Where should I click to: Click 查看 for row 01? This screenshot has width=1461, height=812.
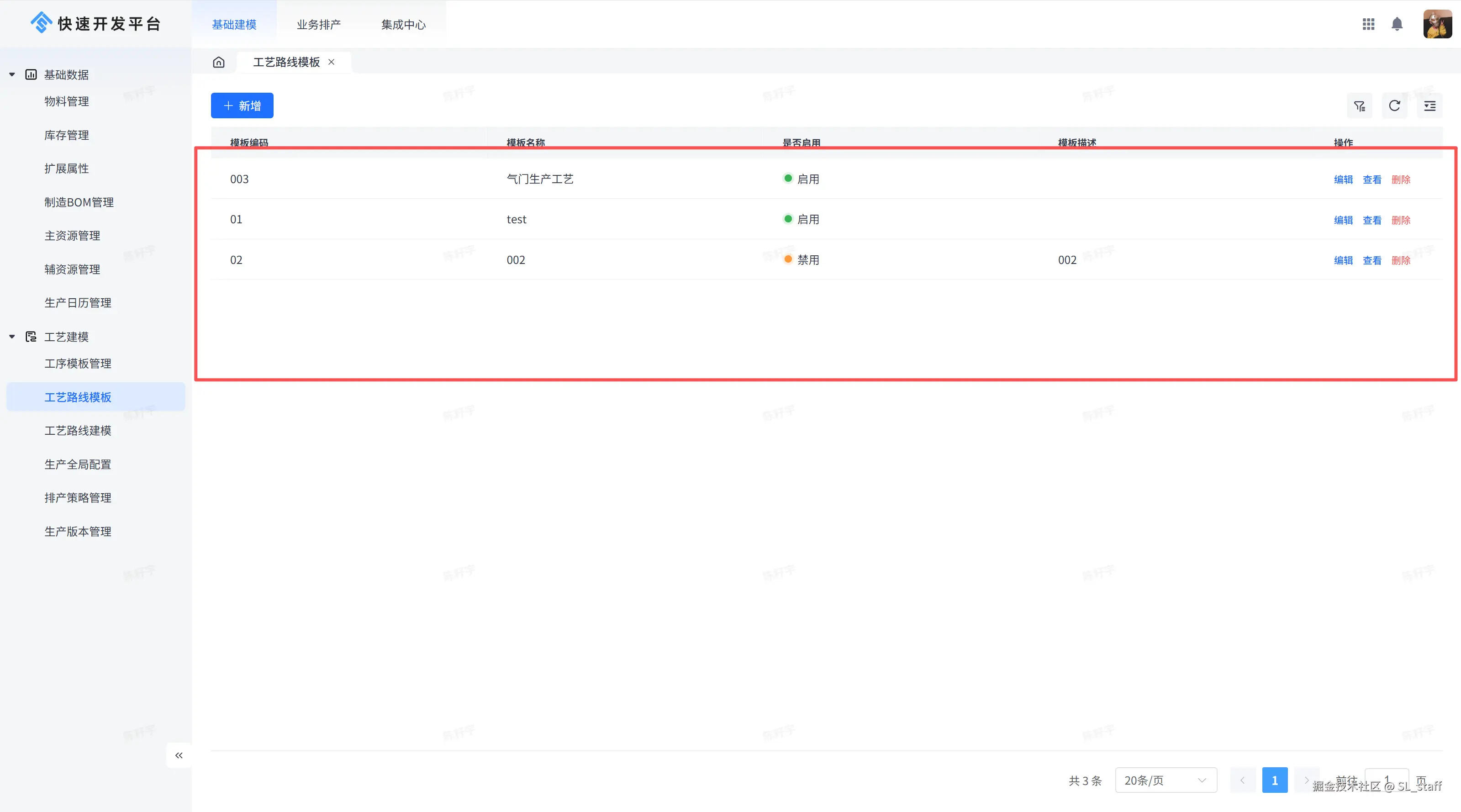pos(1372,220)
